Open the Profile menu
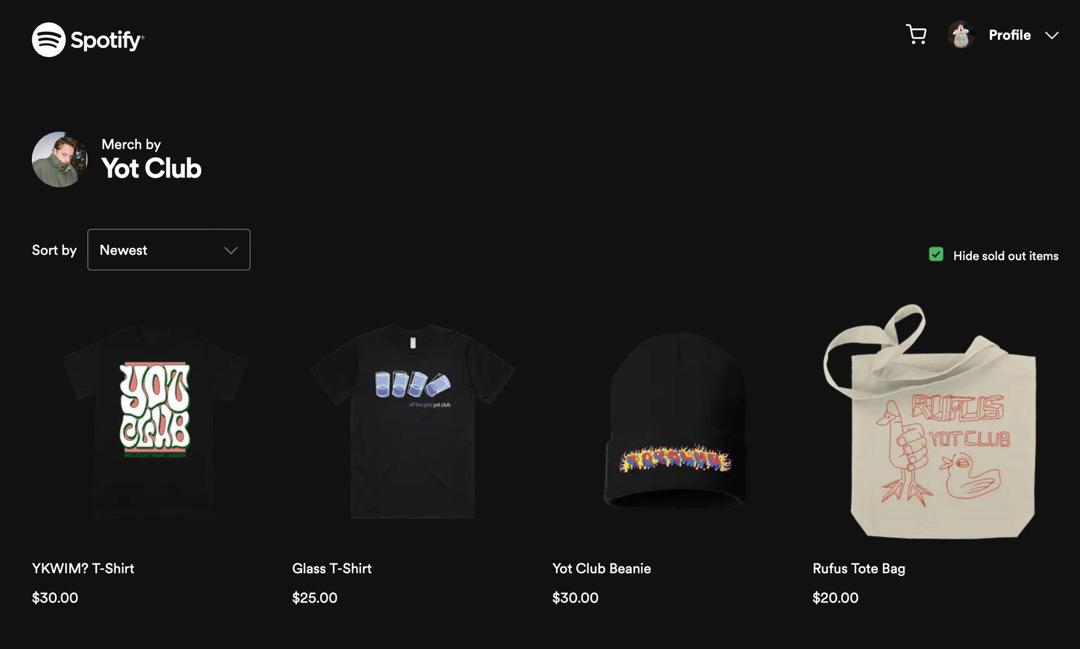This screenshot has height=649, width=1080. [x=1009, y=35]
